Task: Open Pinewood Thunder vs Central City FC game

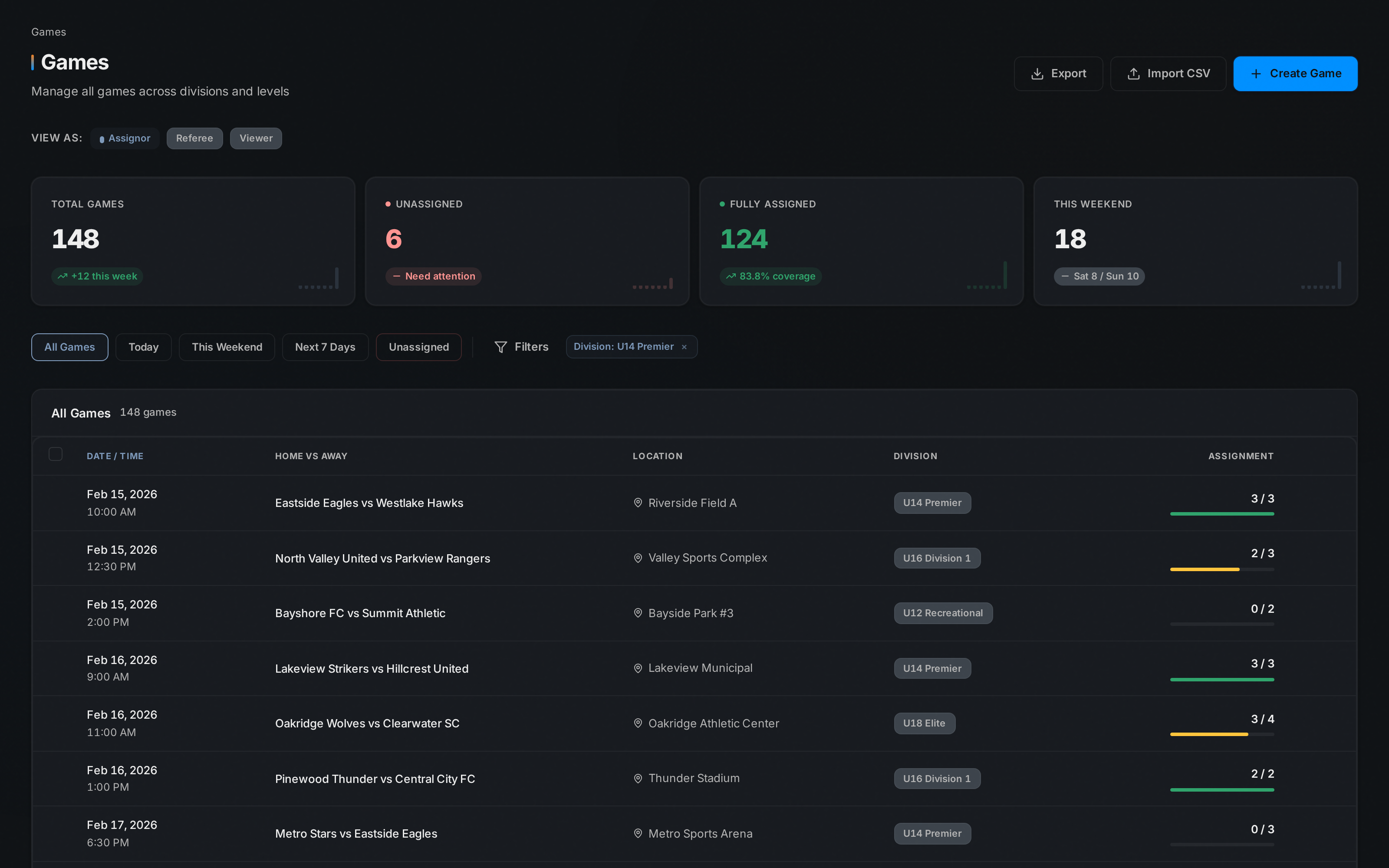Action: [x=375, y=779]
